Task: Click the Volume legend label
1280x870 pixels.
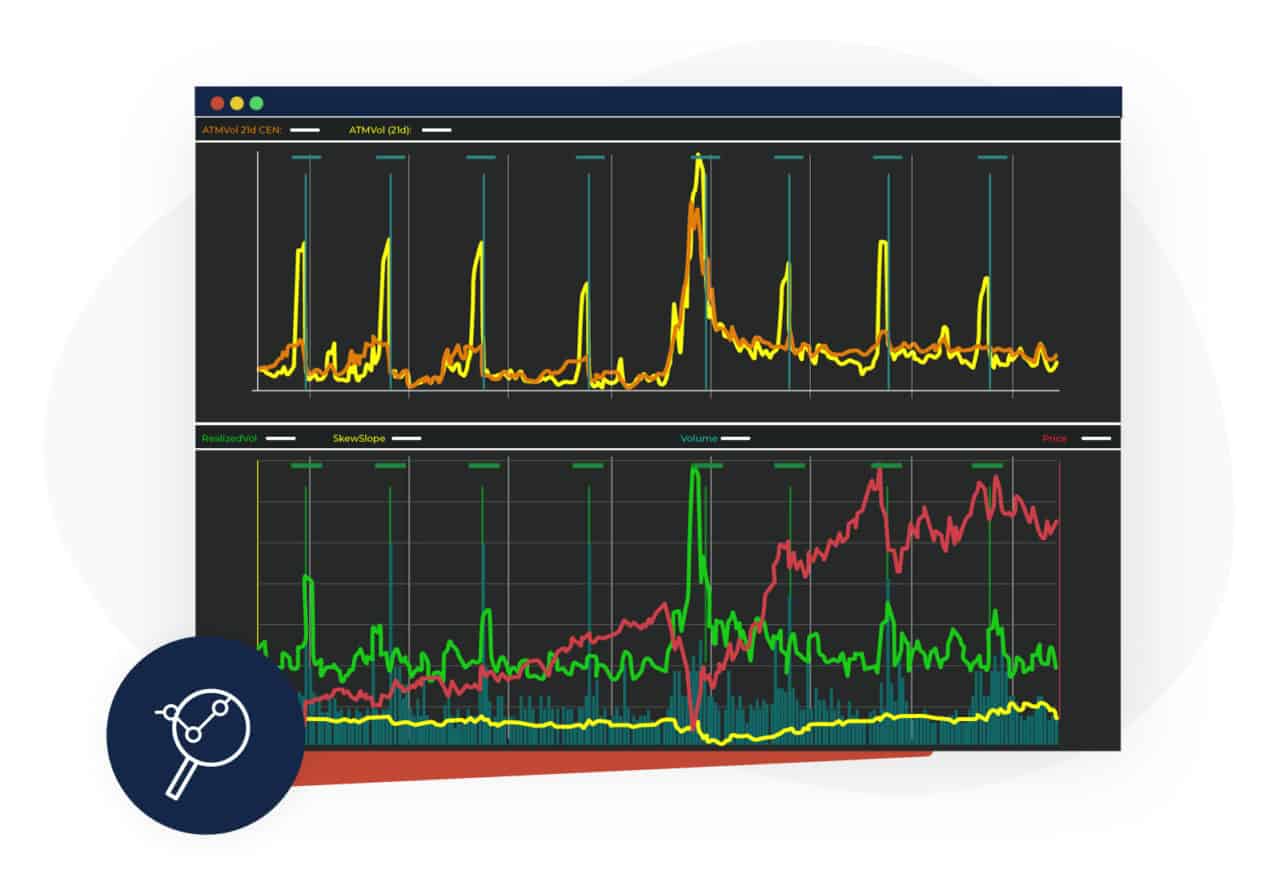Action: [x=699, y=438]
